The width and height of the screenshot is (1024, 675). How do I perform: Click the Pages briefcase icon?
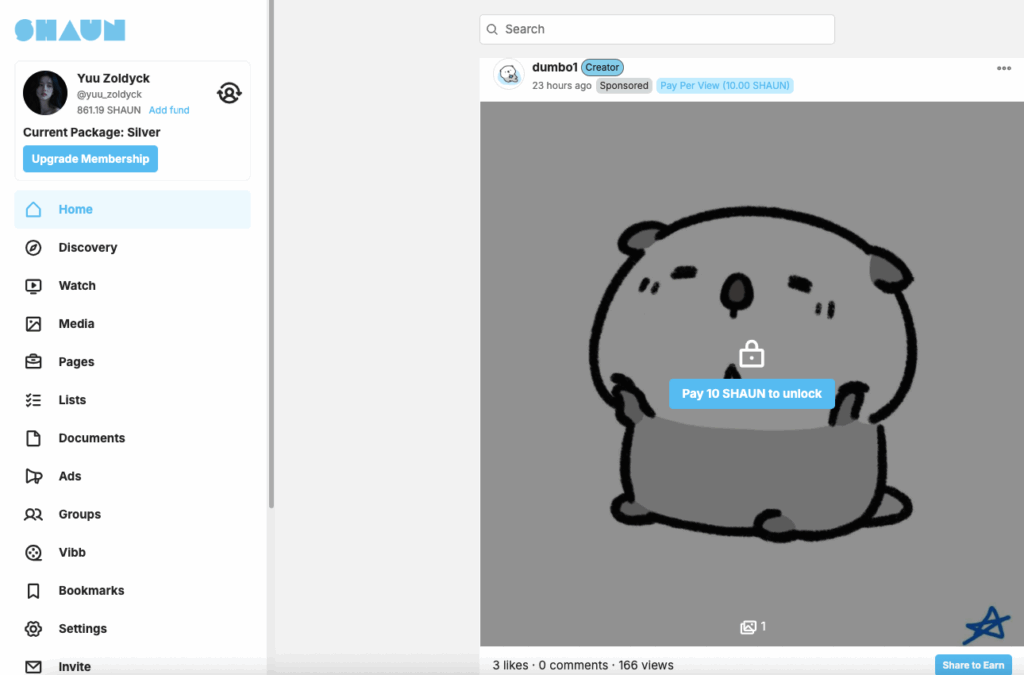click(x=33, y=362)
